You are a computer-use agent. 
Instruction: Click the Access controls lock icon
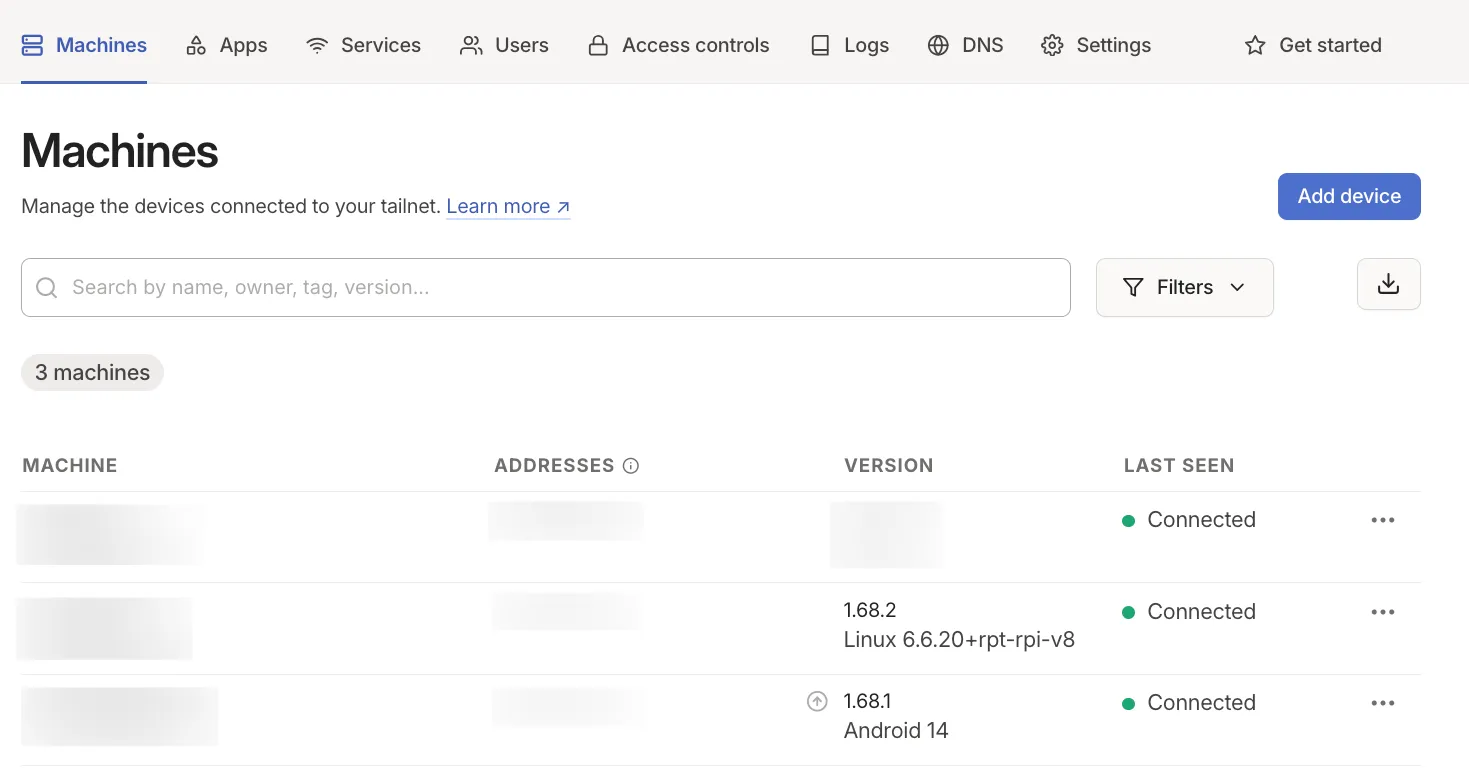[598, 44]
